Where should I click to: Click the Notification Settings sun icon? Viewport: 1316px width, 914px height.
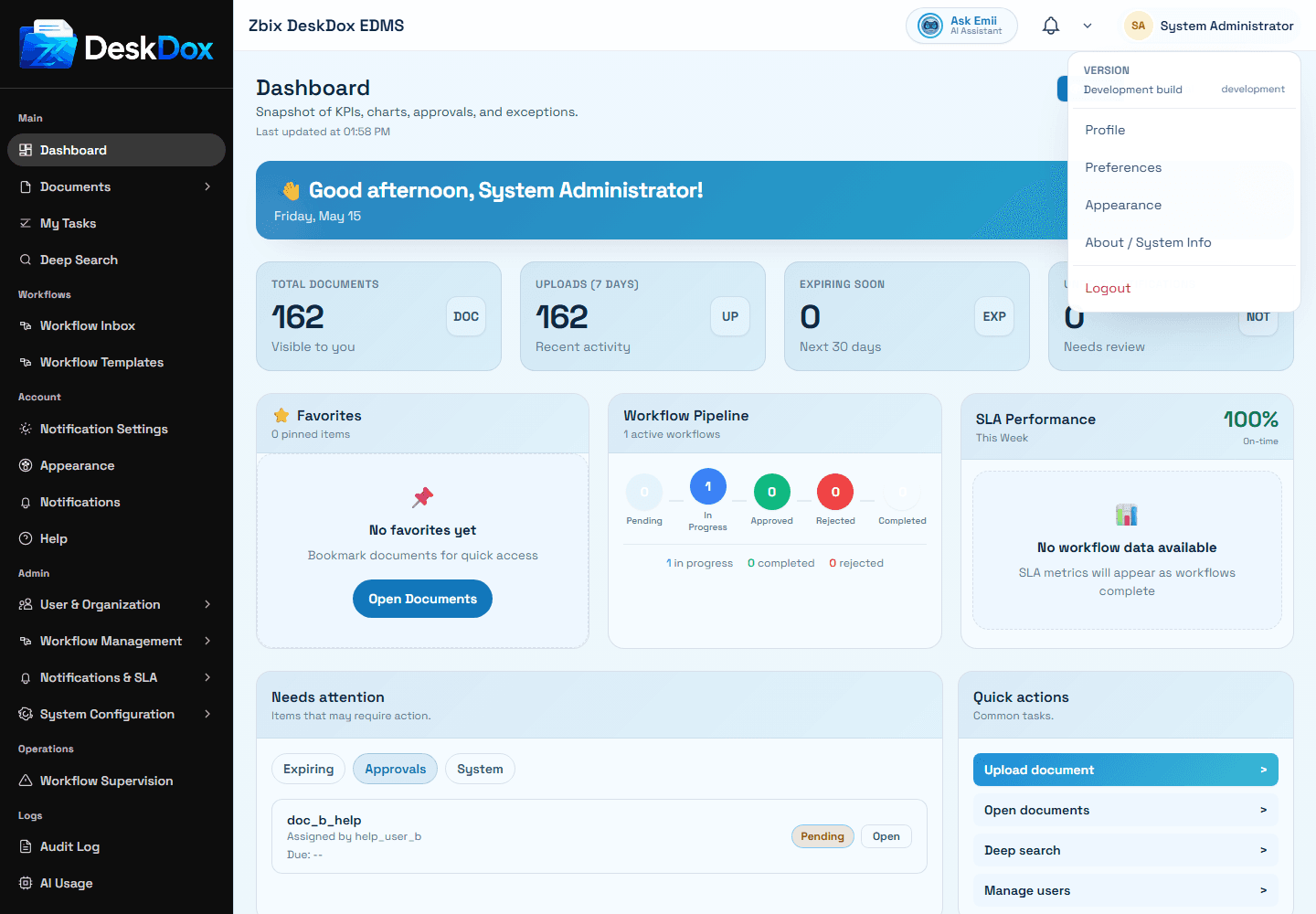pyautogui.click(x=26, y=429)
